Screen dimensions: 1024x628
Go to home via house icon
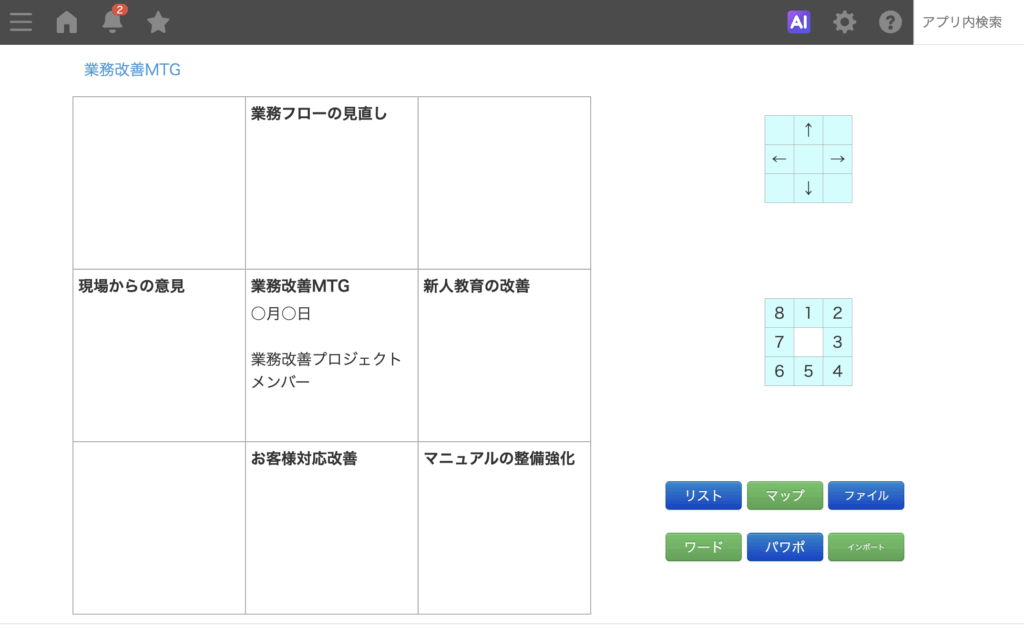tap(67, 22)
